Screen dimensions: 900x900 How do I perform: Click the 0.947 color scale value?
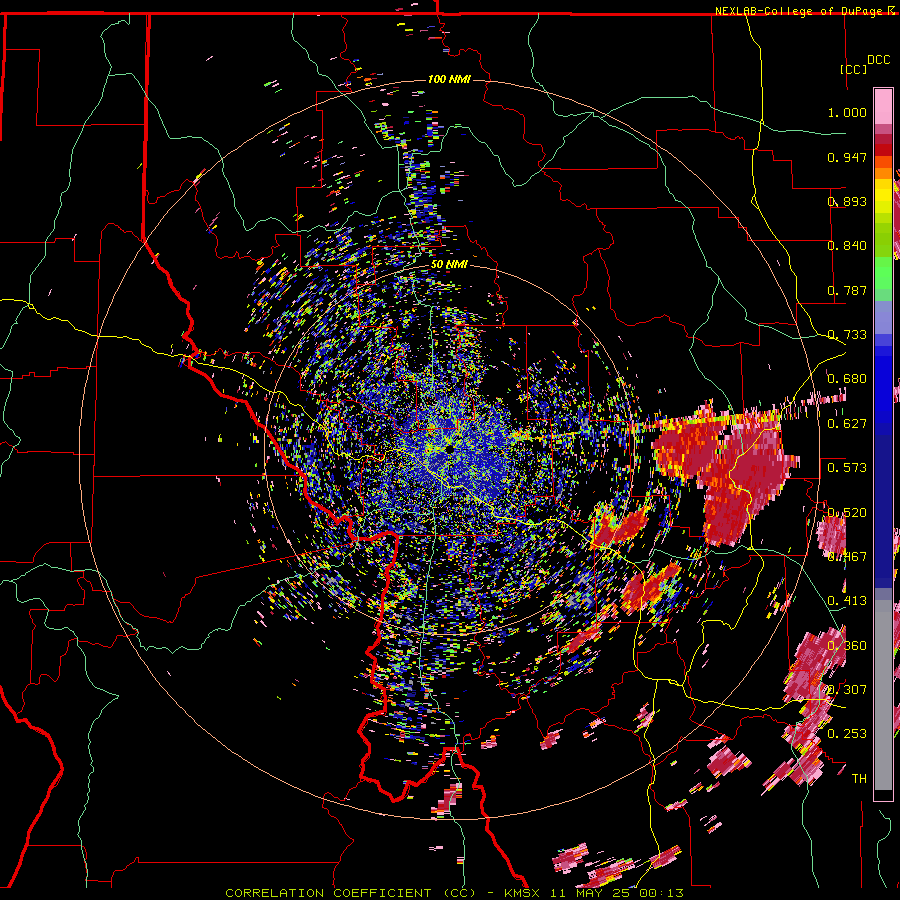pyautogui.click(x=847, y=157)
